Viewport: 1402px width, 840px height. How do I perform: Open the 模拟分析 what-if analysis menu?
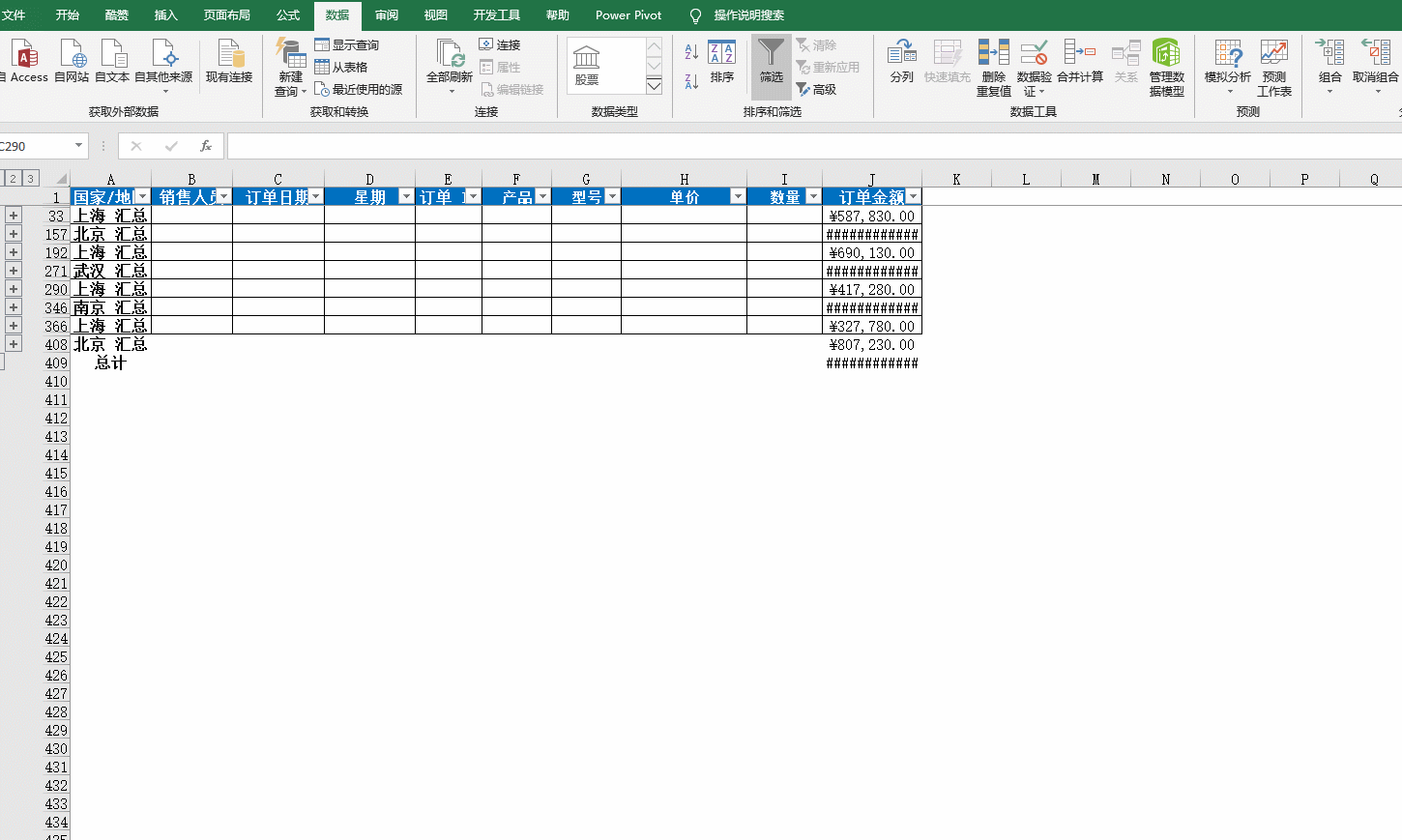coord(1228,67)
